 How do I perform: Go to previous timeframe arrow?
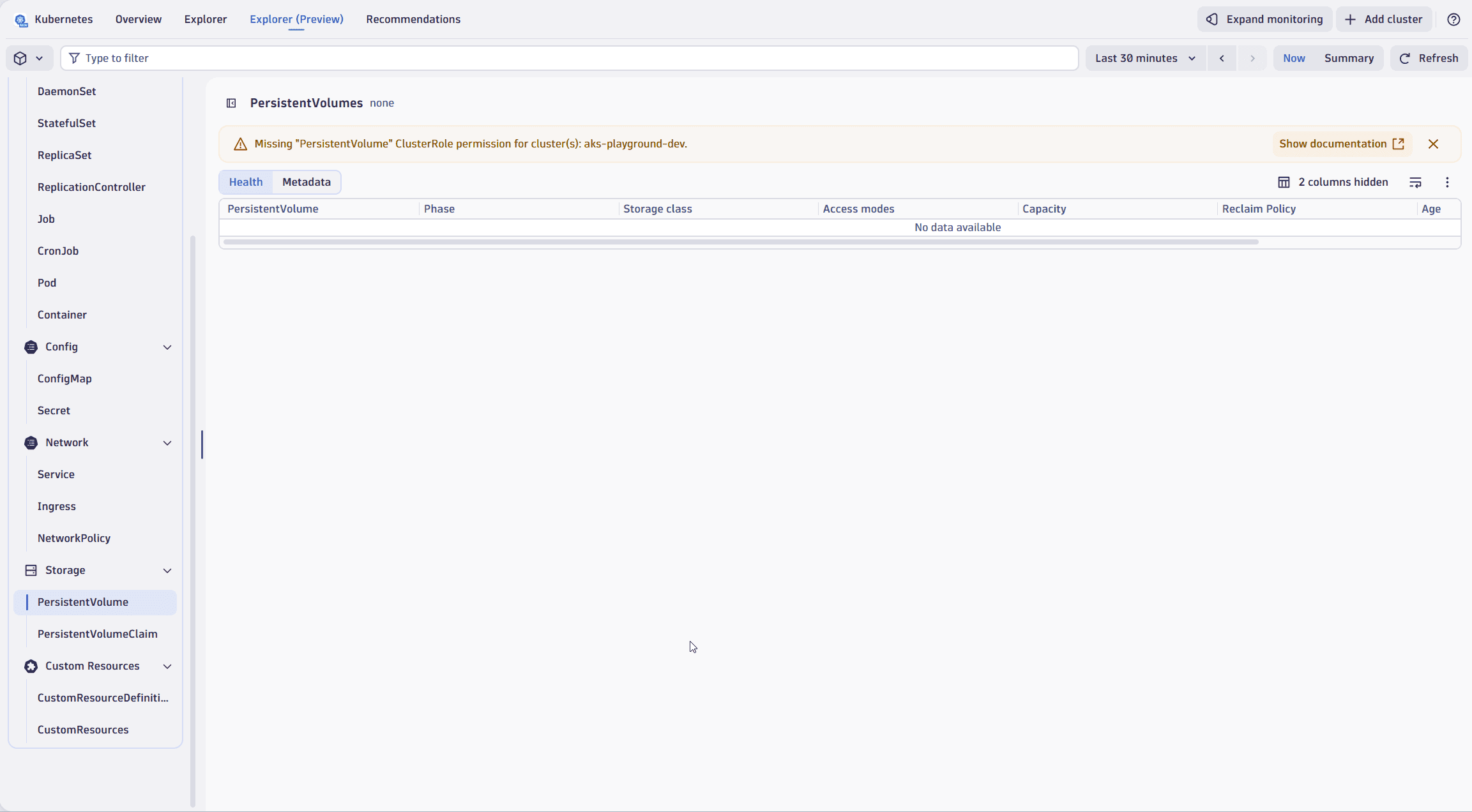1222,58
